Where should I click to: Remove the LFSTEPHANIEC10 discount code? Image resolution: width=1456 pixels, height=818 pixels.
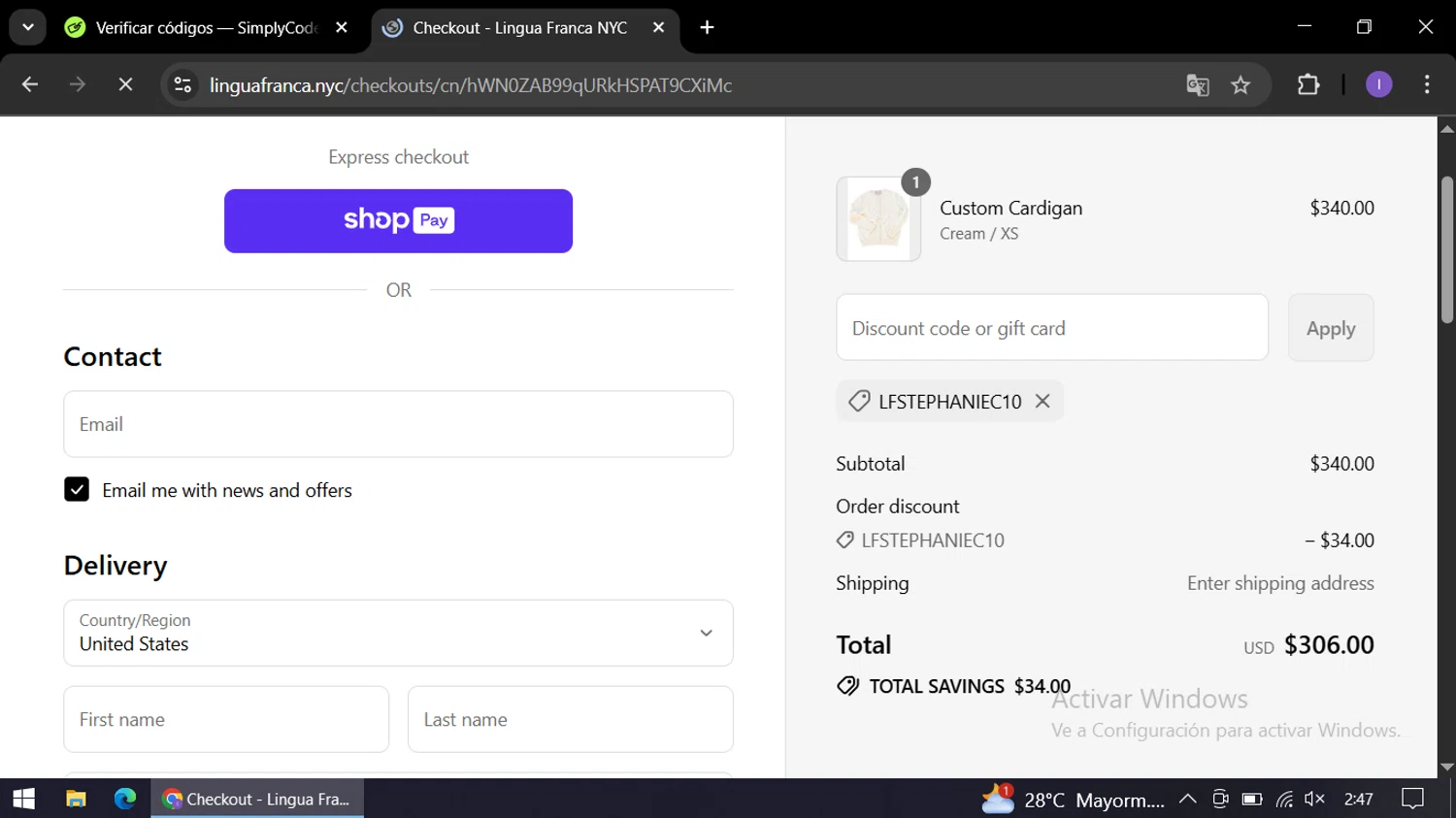[x=1042, y=401]
